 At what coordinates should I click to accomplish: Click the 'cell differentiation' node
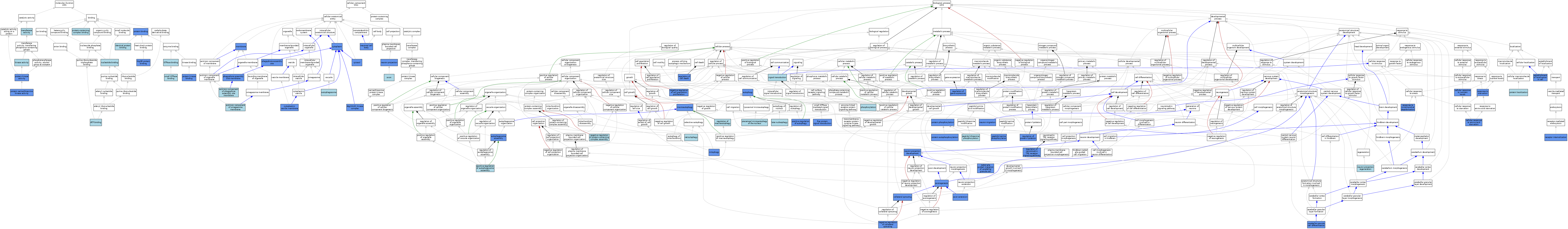click(x=1143, y=77)
